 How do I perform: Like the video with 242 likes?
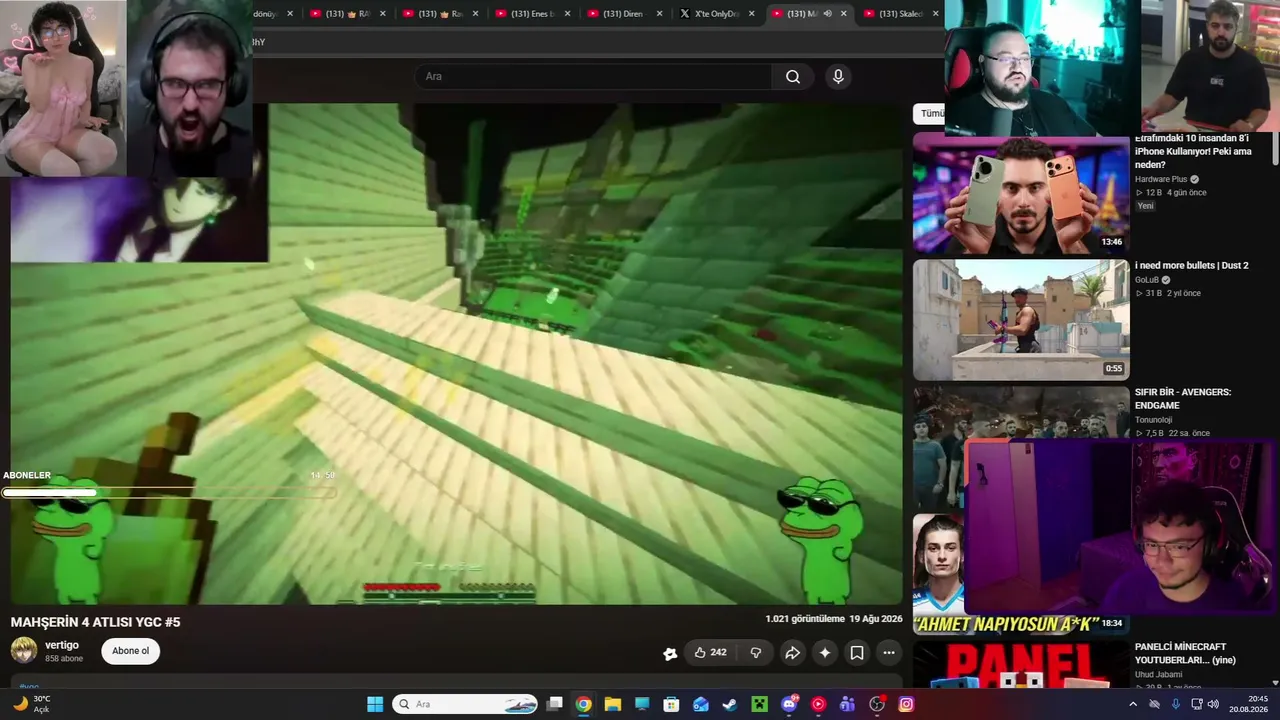(711, 653)
